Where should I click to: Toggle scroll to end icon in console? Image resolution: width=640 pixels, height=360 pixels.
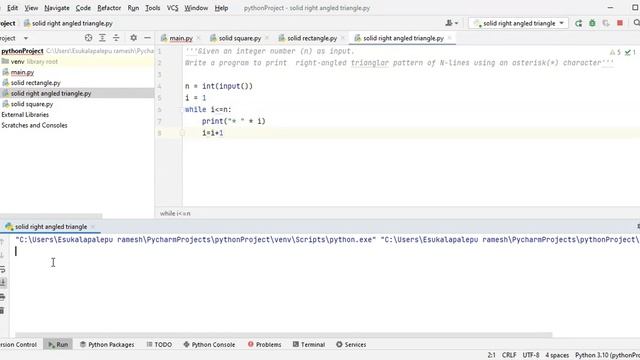(x=3, y=282)
